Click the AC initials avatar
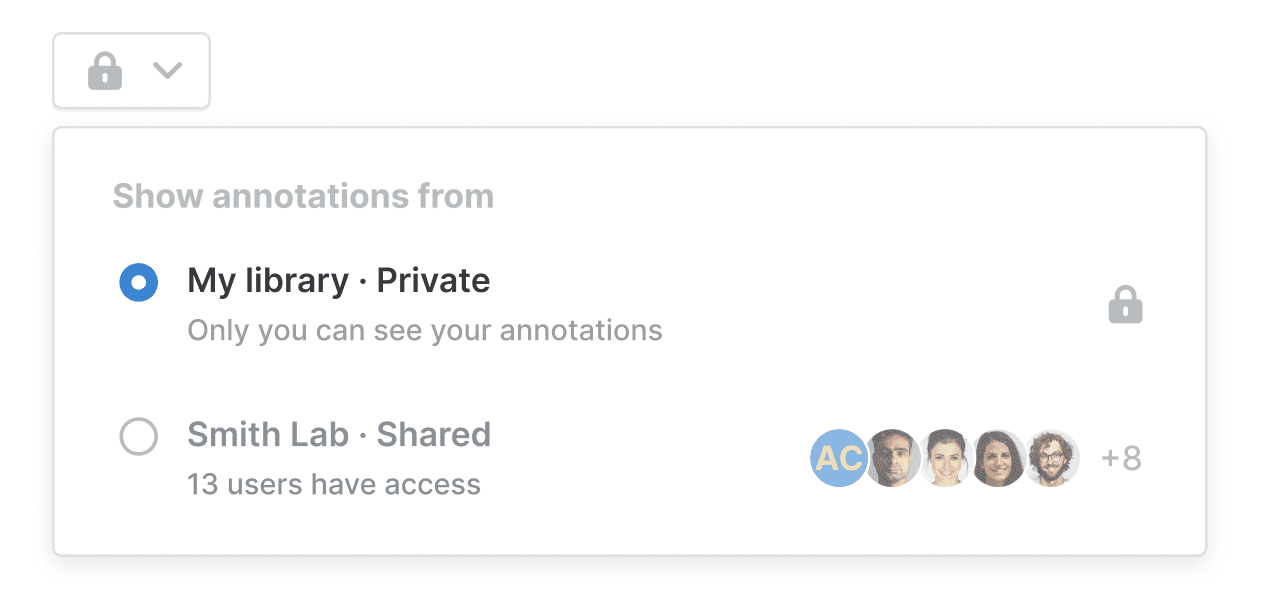Screen dimensions: 1278x608 click(x=838, y=458)
